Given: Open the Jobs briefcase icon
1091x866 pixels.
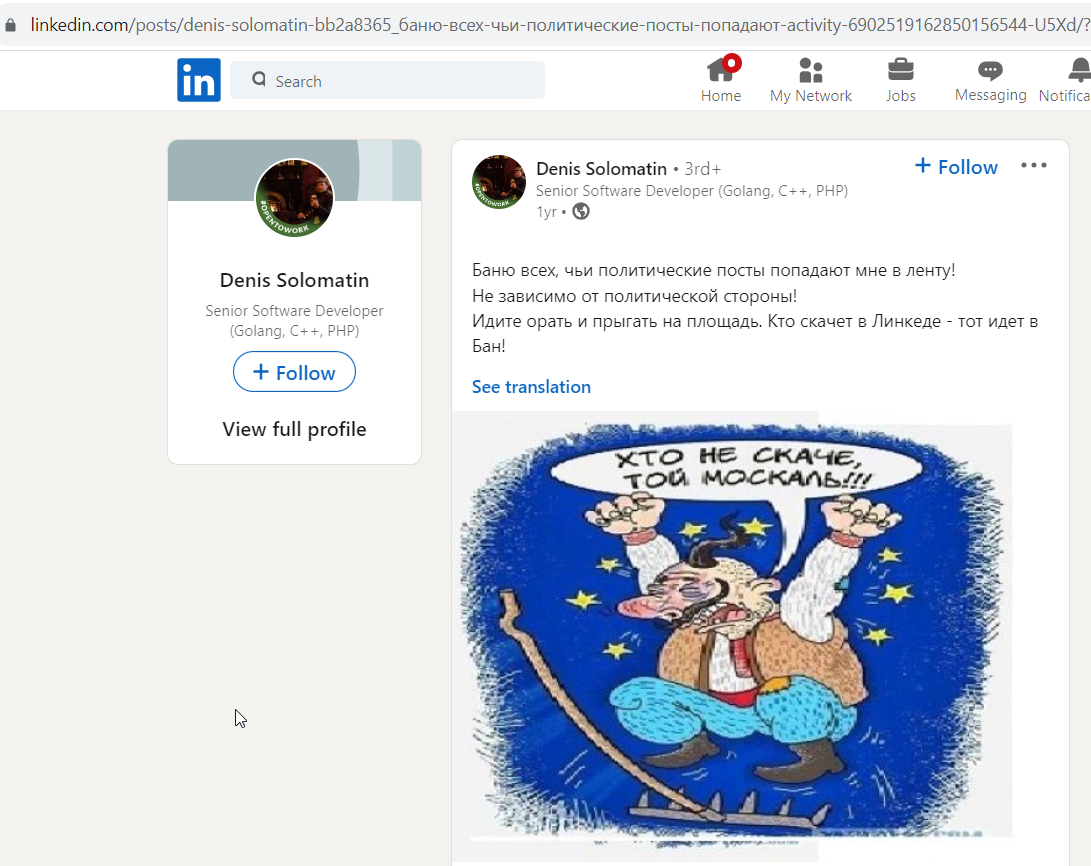Looking at the screenshot, I should [x=900, y=70].
